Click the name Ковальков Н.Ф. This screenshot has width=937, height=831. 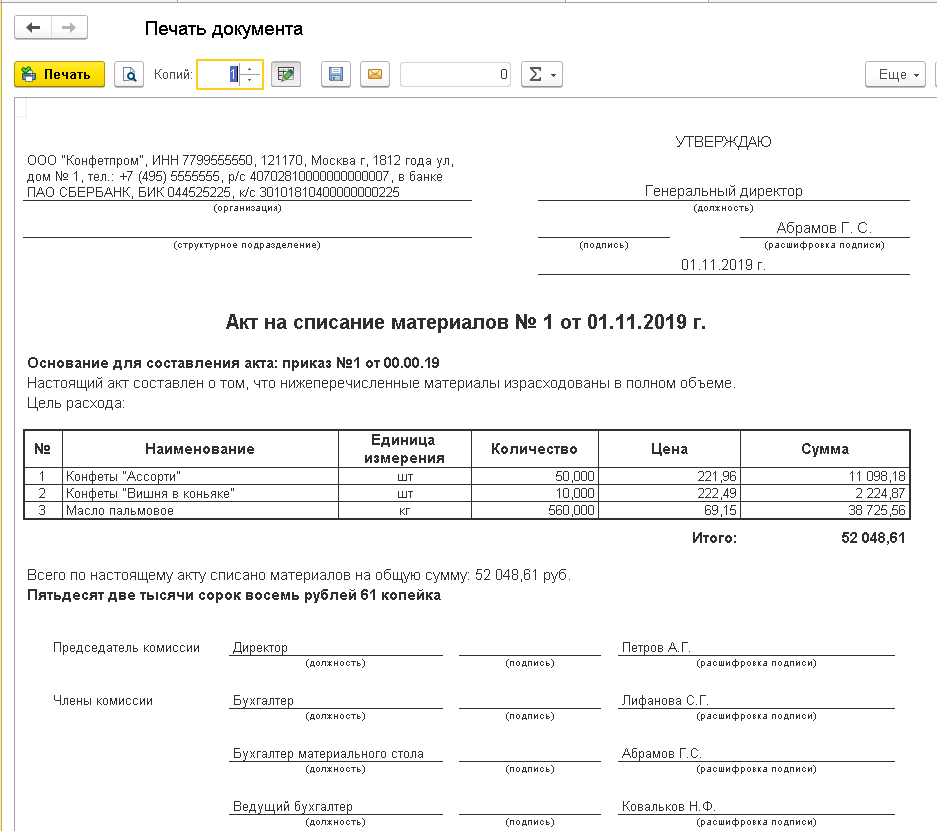click(669, 807)
